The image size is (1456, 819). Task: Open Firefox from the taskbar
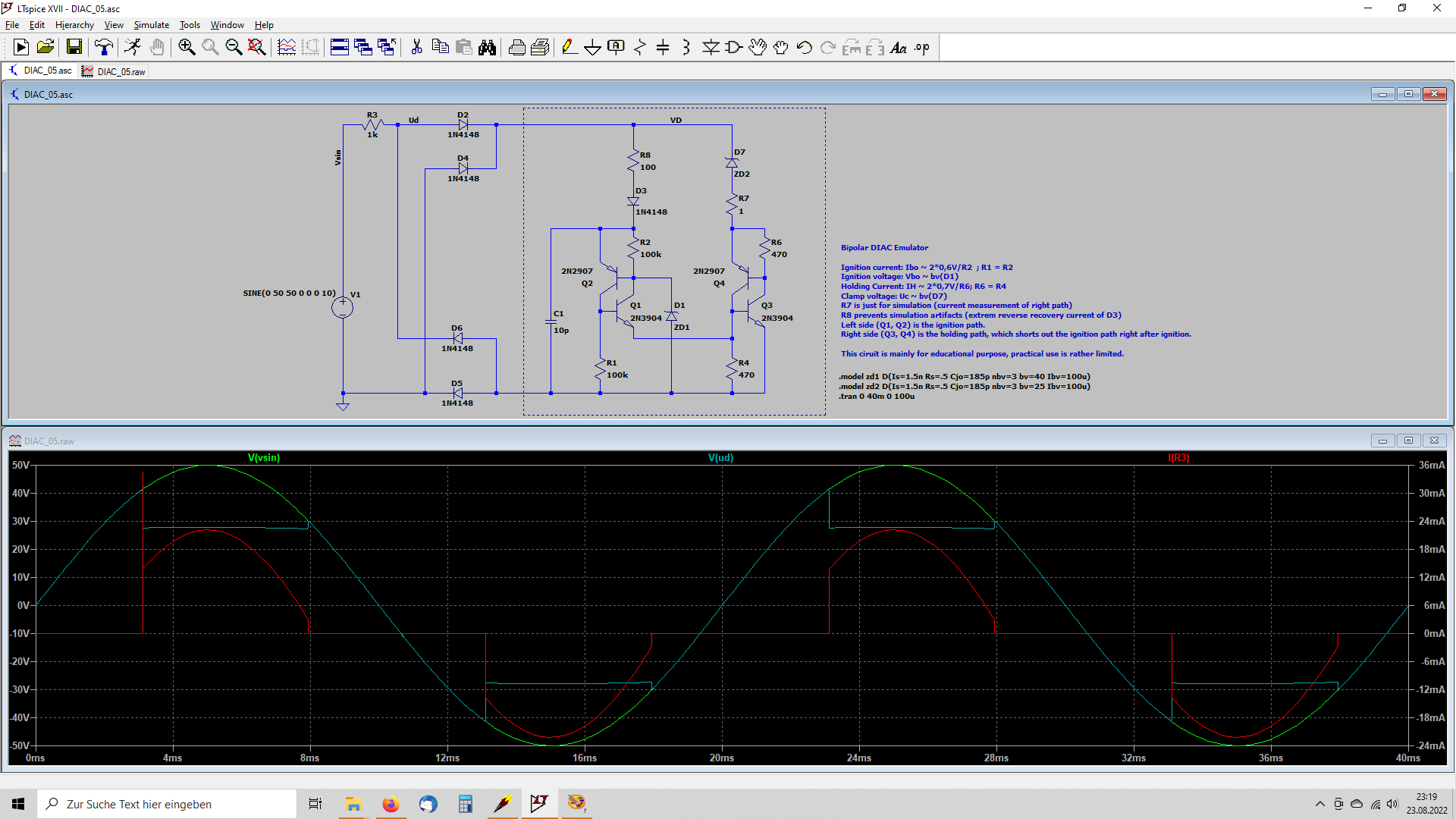click(391, 804)
